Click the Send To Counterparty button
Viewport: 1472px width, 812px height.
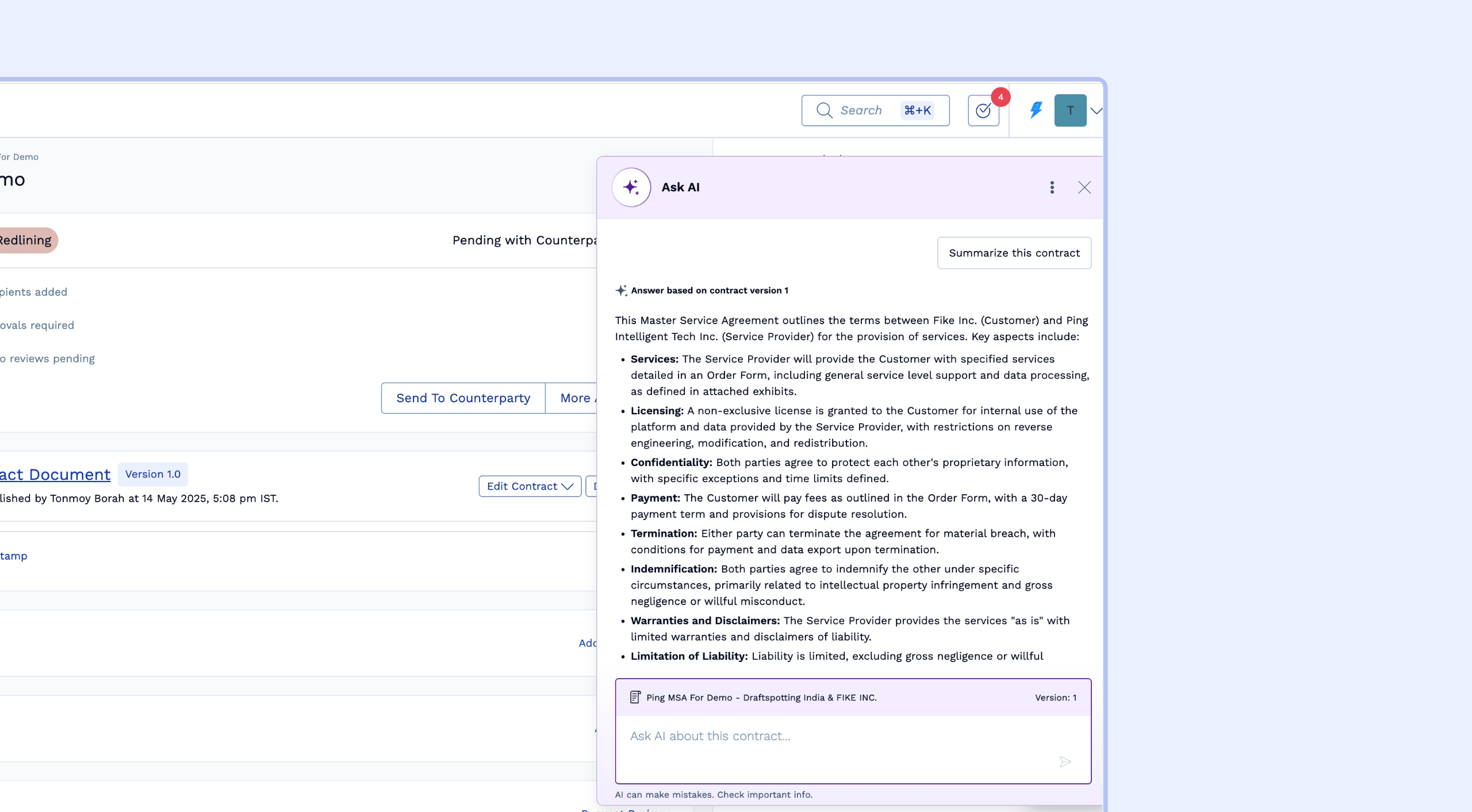pos(463,398)
